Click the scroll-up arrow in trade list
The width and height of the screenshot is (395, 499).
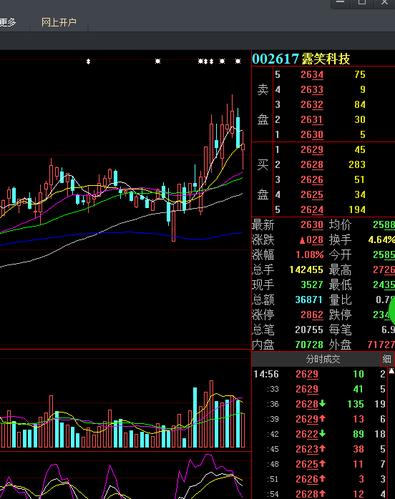tap(392, 371)
